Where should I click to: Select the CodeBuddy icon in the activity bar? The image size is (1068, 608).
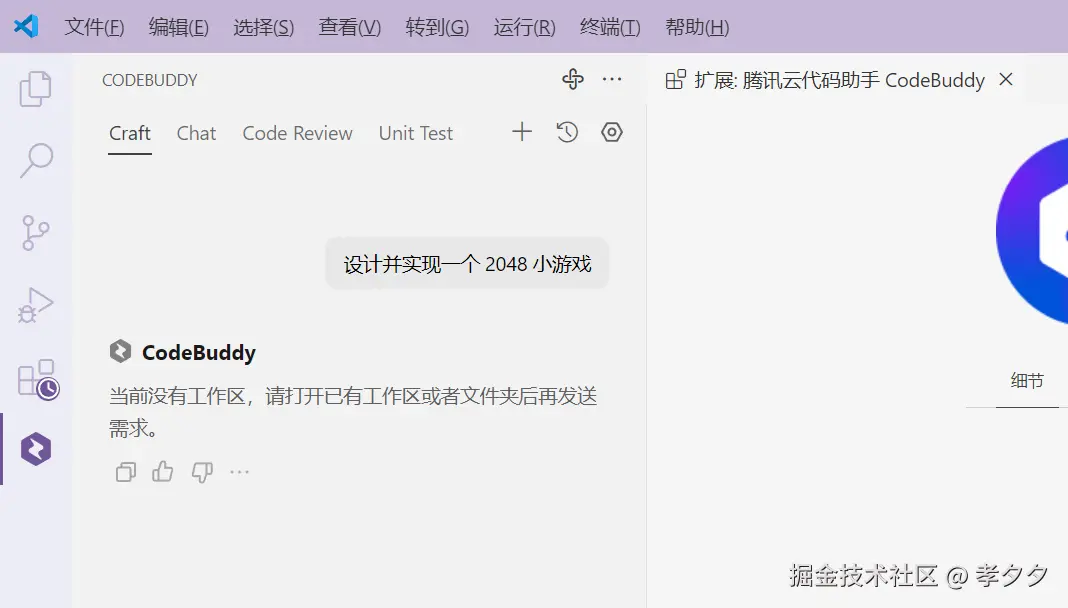35,449
